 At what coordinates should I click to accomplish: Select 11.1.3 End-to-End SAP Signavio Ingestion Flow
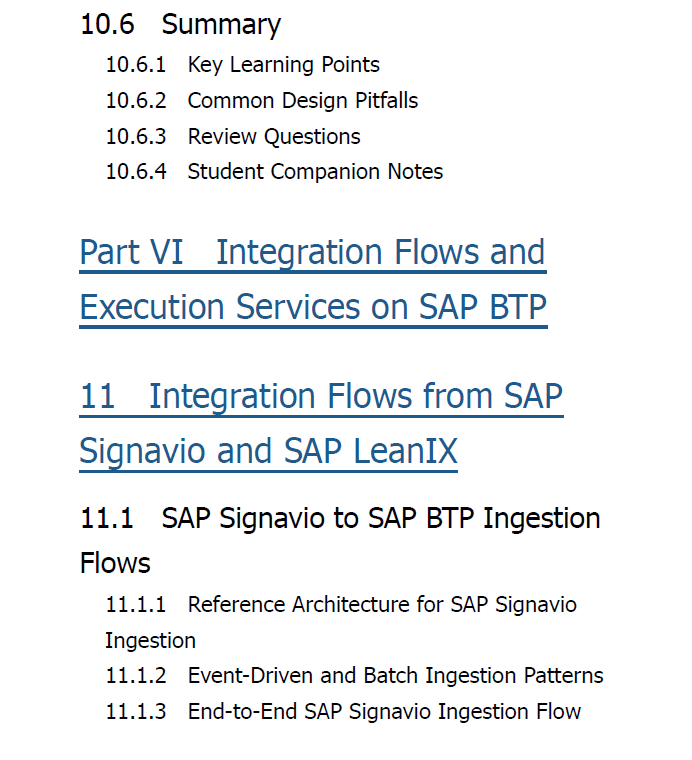[x=343, y=712]
